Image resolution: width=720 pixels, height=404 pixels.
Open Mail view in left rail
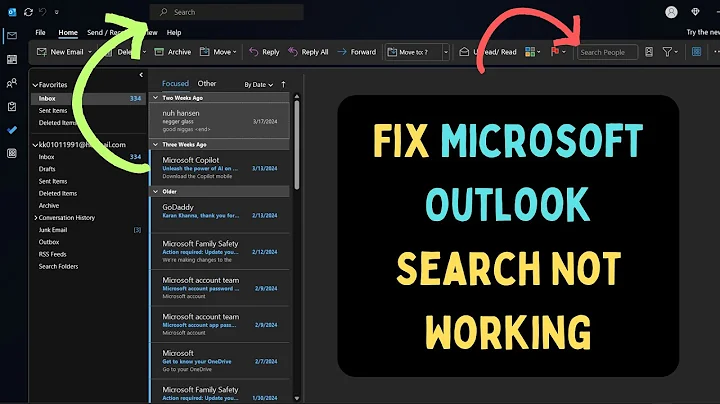pos(12,36)
